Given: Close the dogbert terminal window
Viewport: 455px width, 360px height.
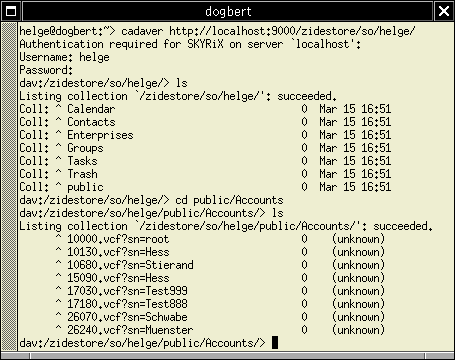Looking at the screenshot, I should [444, 11].
